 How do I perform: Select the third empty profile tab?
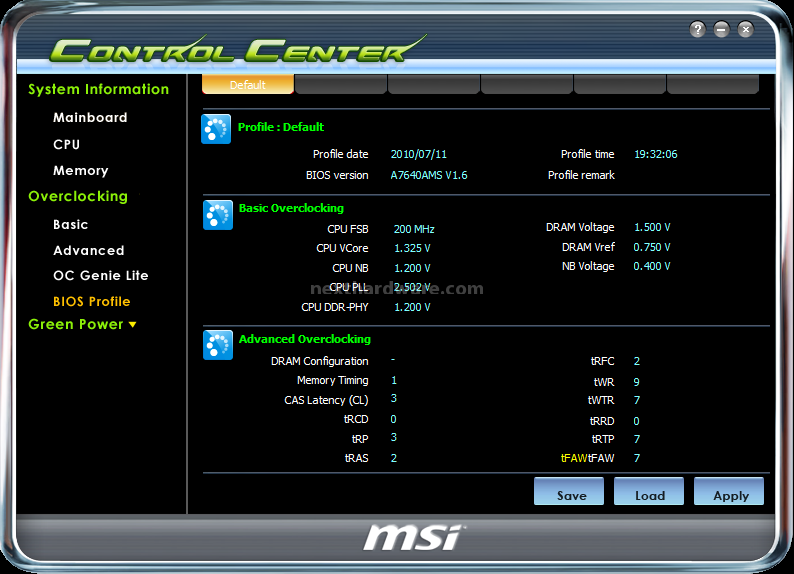434,85
